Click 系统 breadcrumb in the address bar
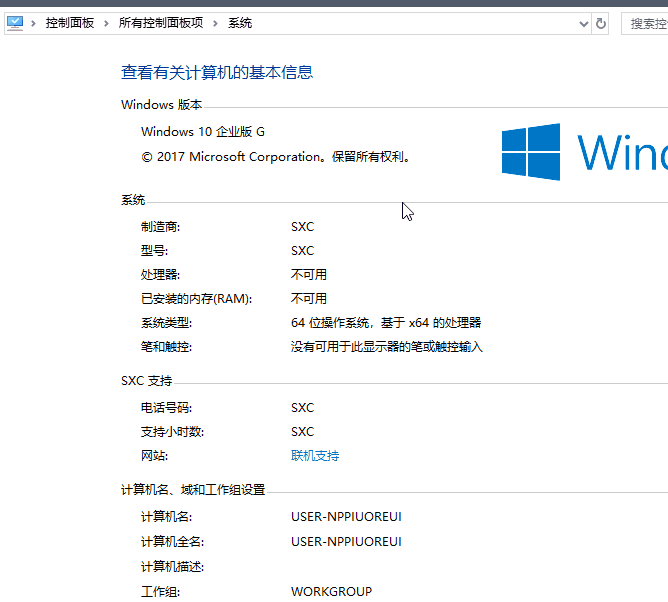668x602 pixels. (240, 23)
